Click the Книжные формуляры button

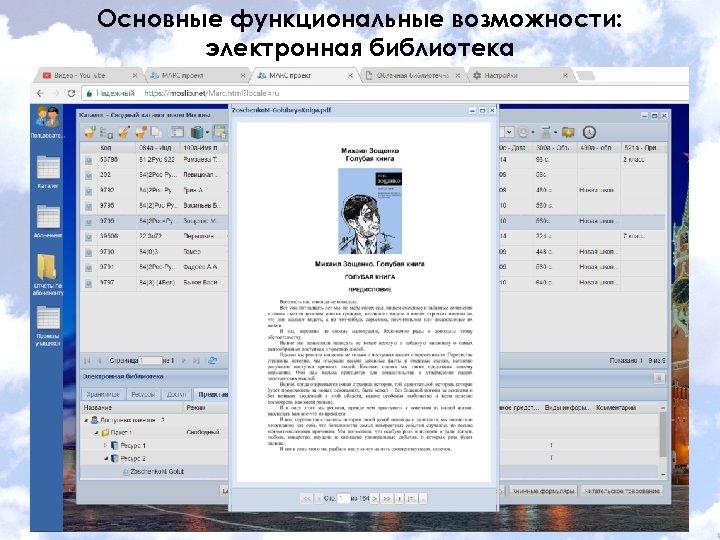[x=543, y=491]
